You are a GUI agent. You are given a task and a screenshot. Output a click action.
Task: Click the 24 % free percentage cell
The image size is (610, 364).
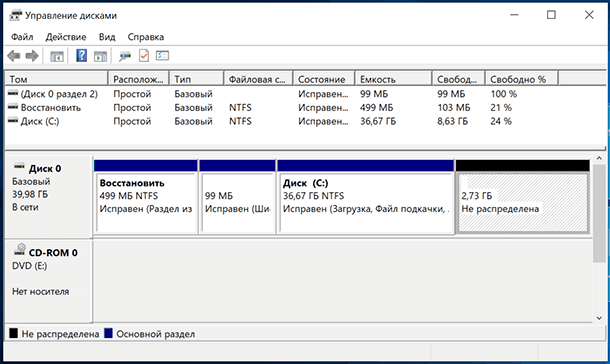pyautogui.click(x=501, y=121)
